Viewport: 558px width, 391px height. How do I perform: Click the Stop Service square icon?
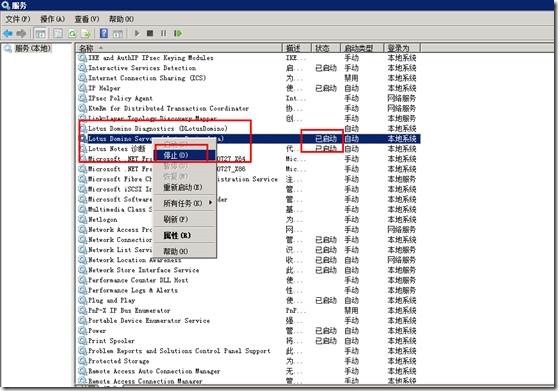pos(150,33)
